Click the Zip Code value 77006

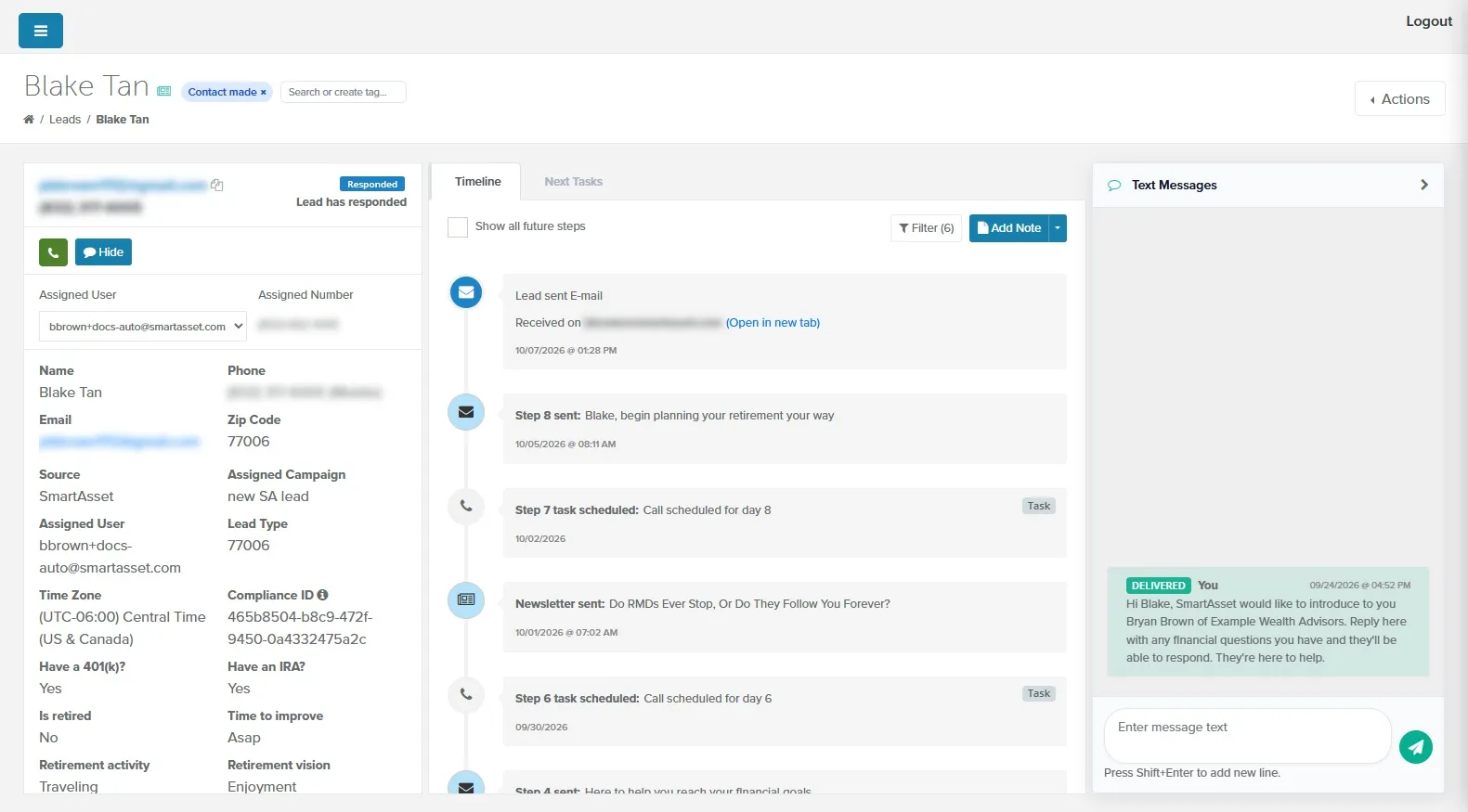249,442
